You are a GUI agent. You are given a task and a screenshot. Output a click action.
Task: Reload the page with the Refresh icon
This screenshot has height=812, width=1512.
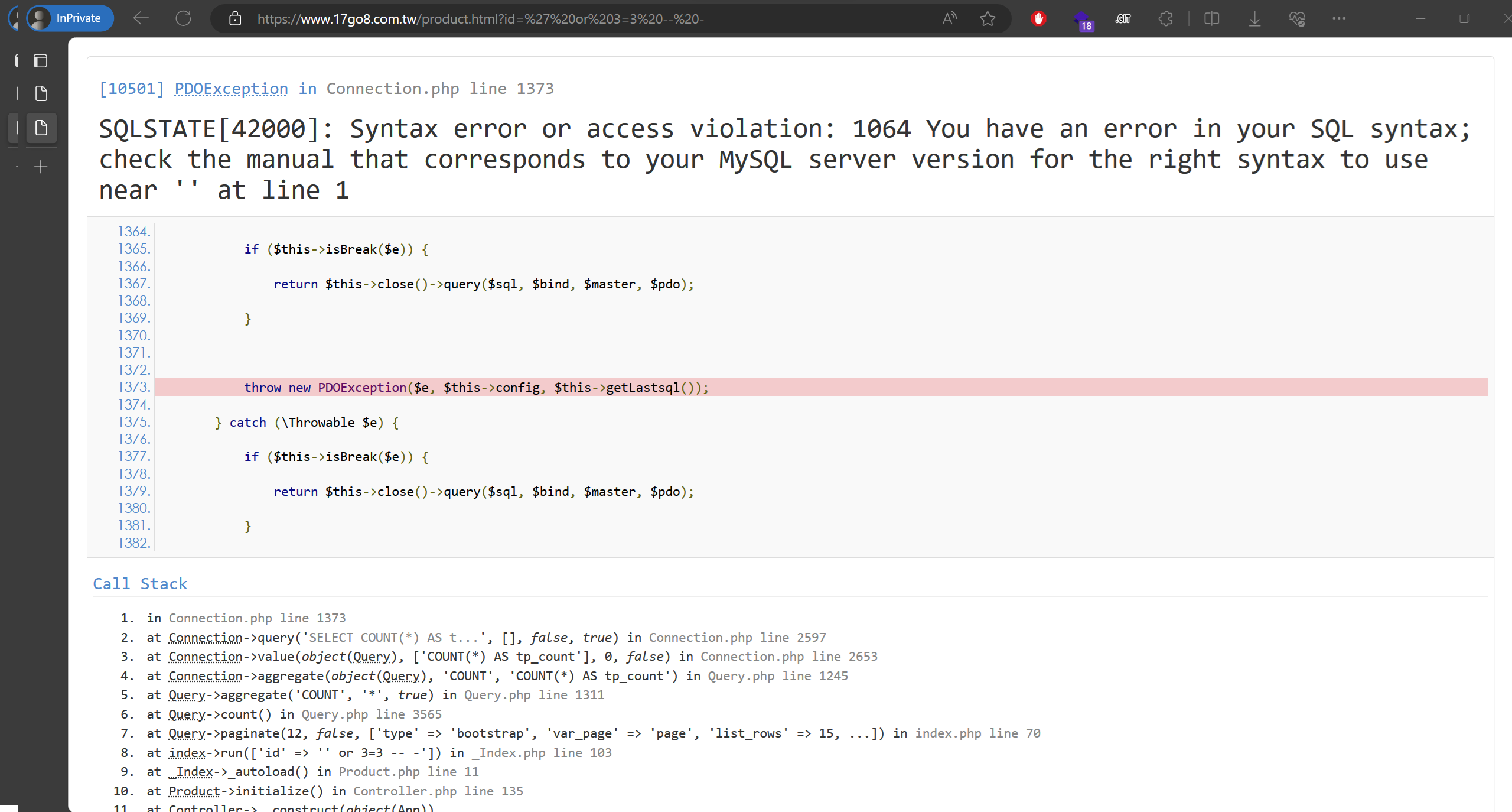tap(183, 18)
